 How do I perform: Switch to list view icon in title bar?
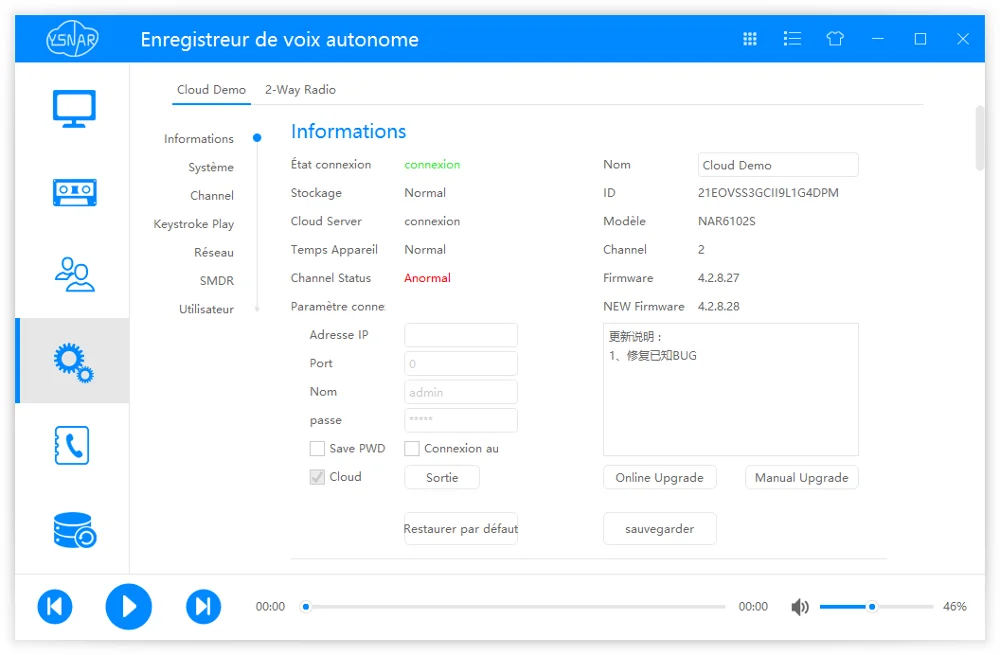pyautogui.click(x=792, y=39)
